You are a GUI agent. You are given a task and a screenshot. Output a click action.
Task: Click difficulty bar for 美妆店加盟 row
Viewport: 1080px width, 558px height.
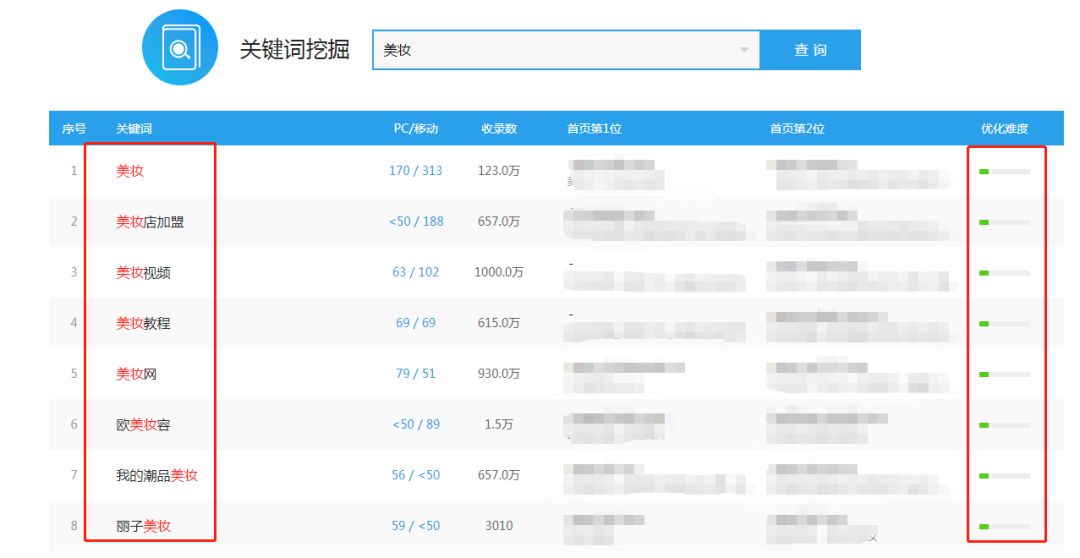pyautogui.click(x=1004, y=223)
